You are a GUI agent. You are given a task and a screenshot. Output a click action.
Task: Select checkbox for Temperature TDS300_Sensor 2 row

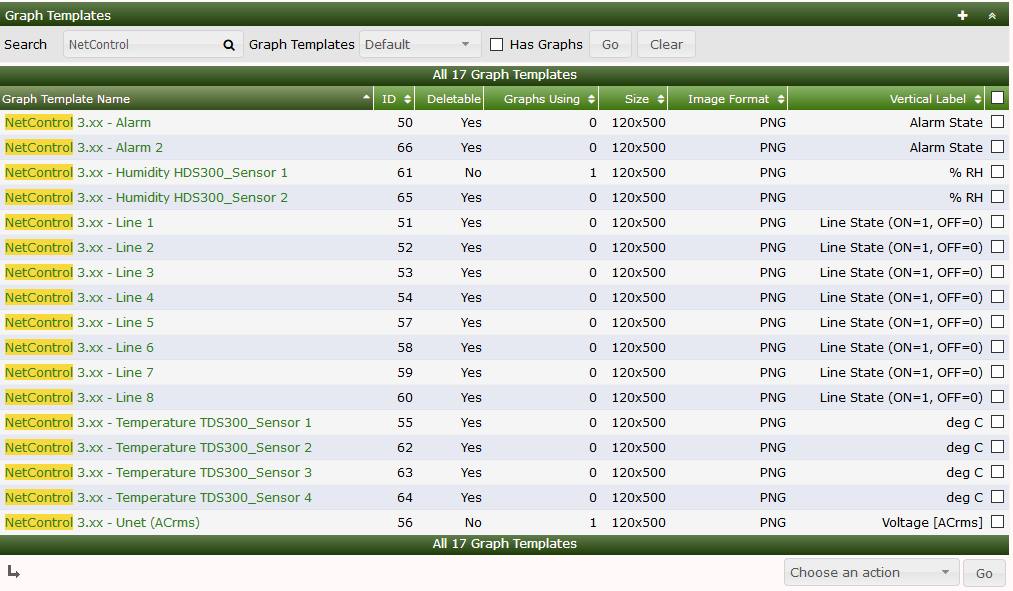click(997, 446)
